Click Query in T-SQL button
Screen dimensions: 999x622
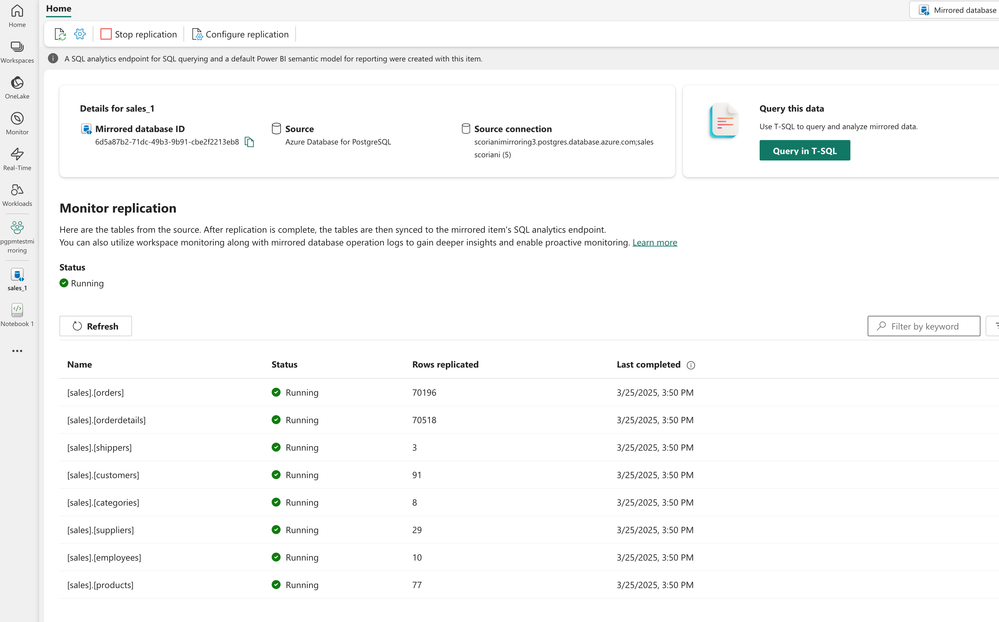coord(805,151)
